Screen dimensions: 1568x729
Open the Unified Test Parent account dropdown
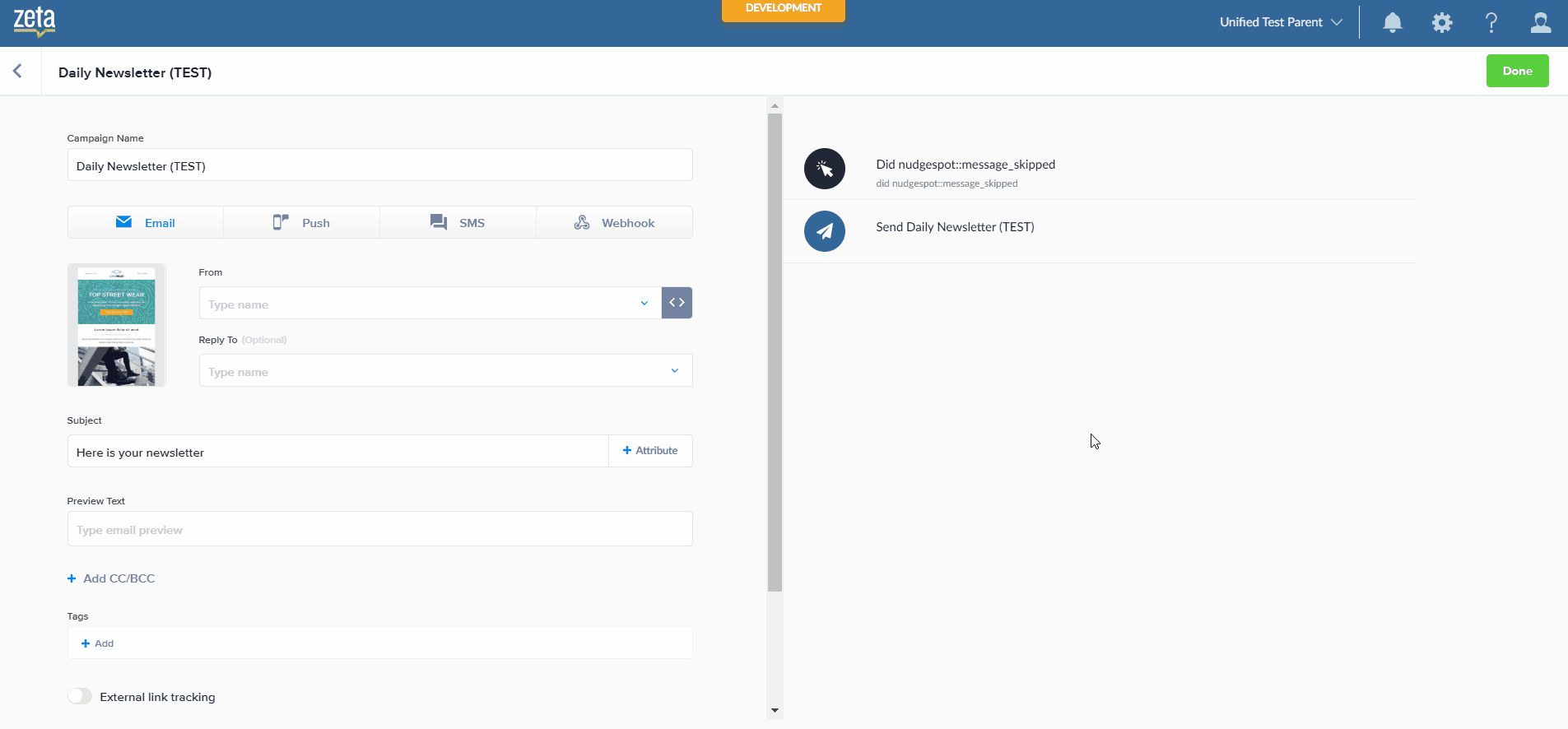(x=1280, y=22)
